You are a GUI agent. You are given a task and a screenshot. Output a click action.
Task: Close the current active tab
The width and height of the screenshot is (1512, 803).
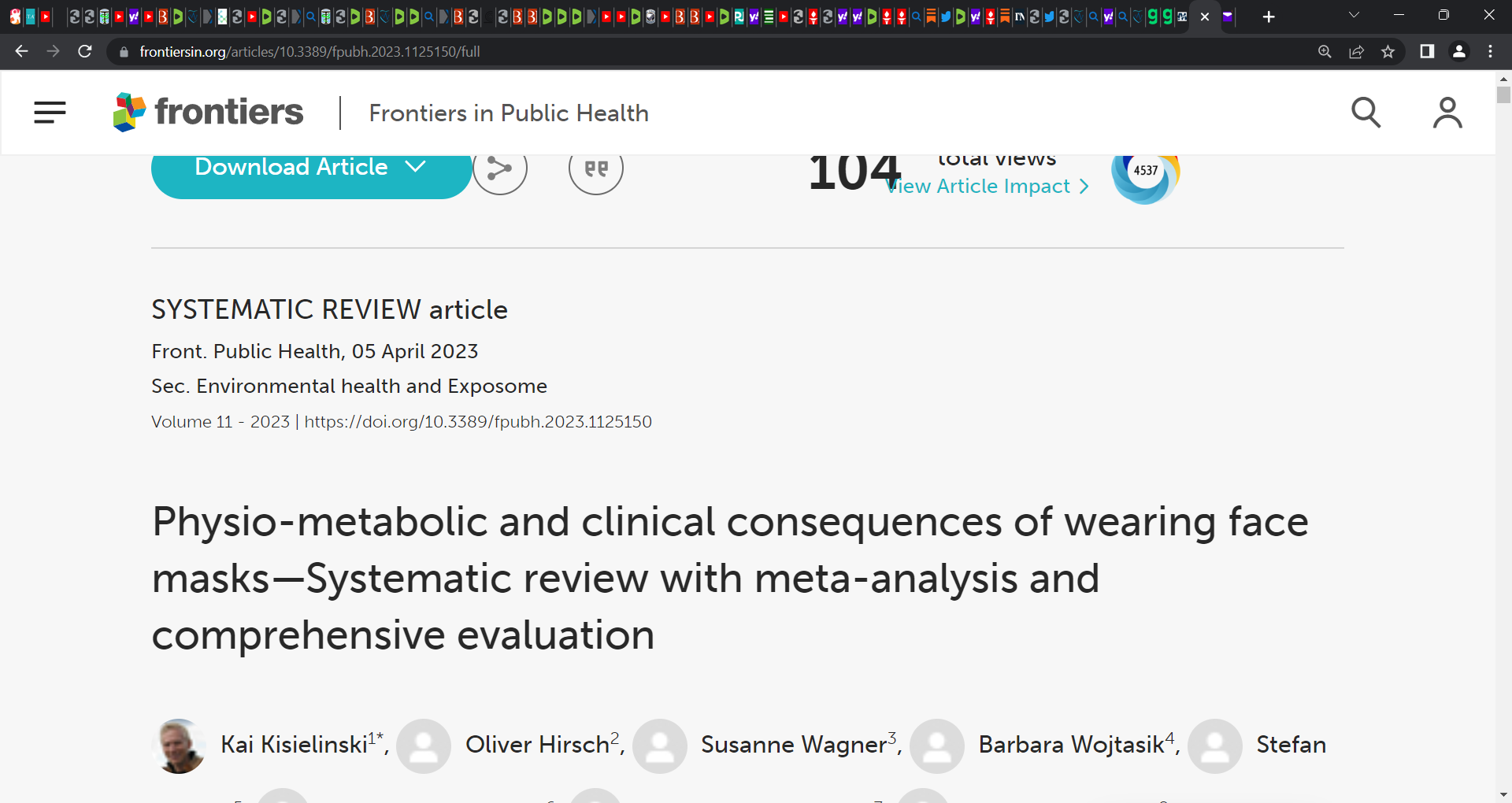click(x=1205, y=17)
